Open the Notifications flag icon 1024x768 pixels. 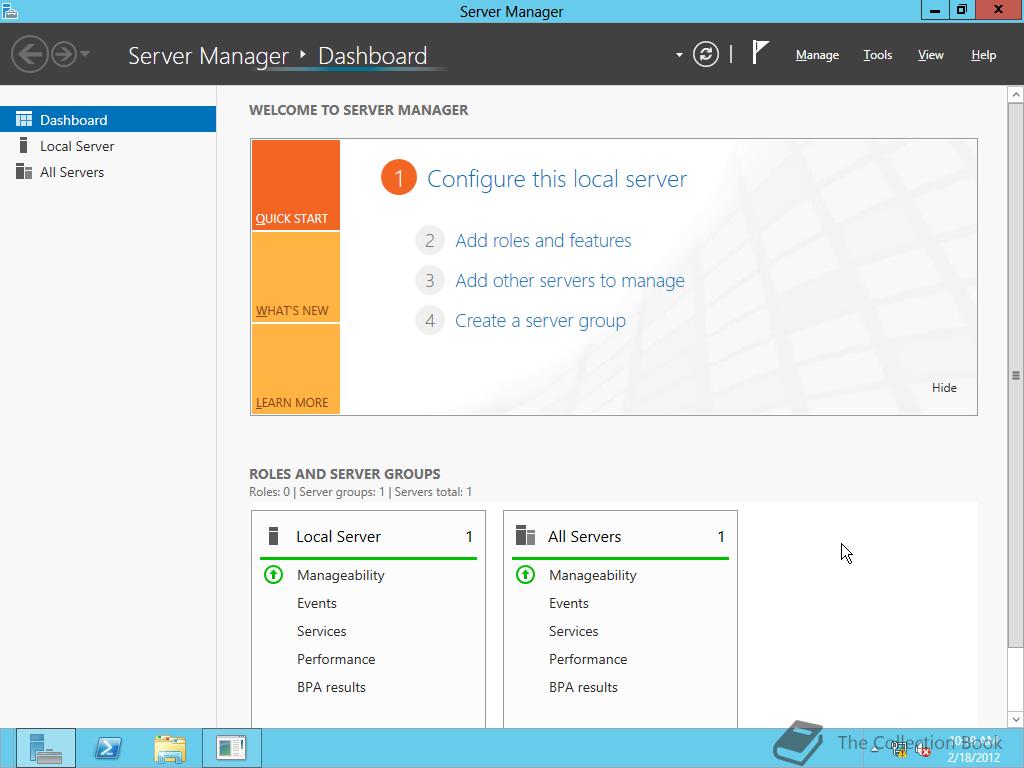coord(760,53)
